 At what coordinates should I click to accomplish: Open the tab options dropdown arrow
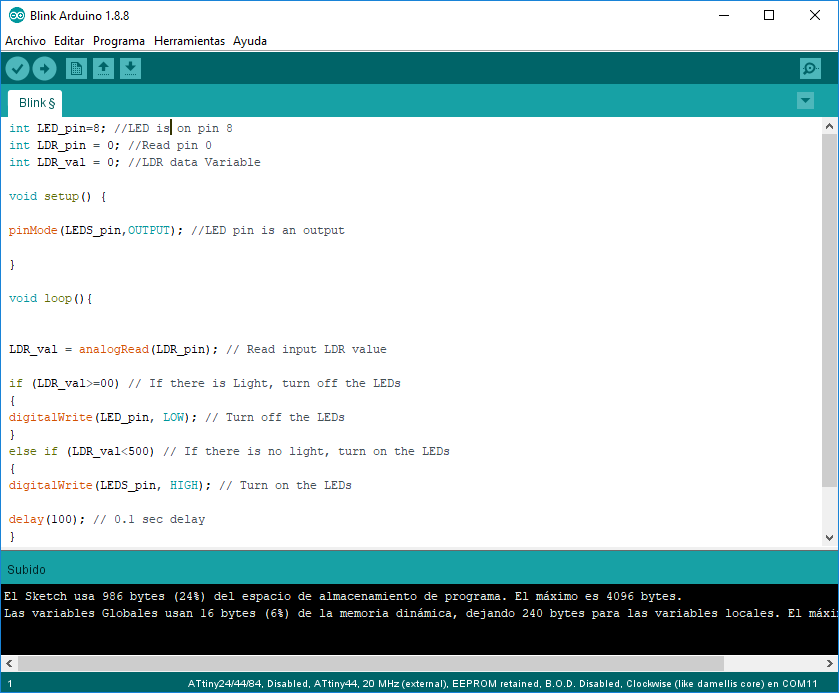805,101
